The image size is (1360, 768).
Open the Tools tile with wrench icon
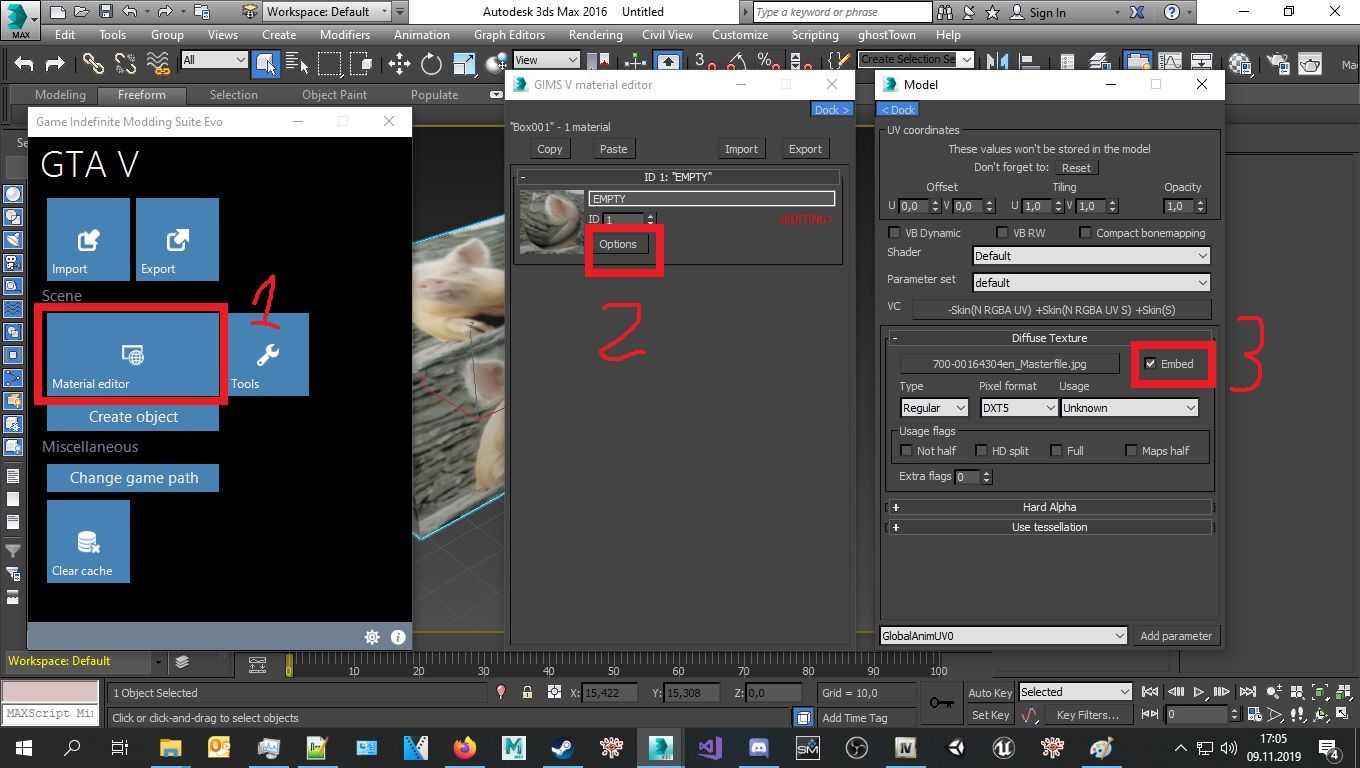267,354
